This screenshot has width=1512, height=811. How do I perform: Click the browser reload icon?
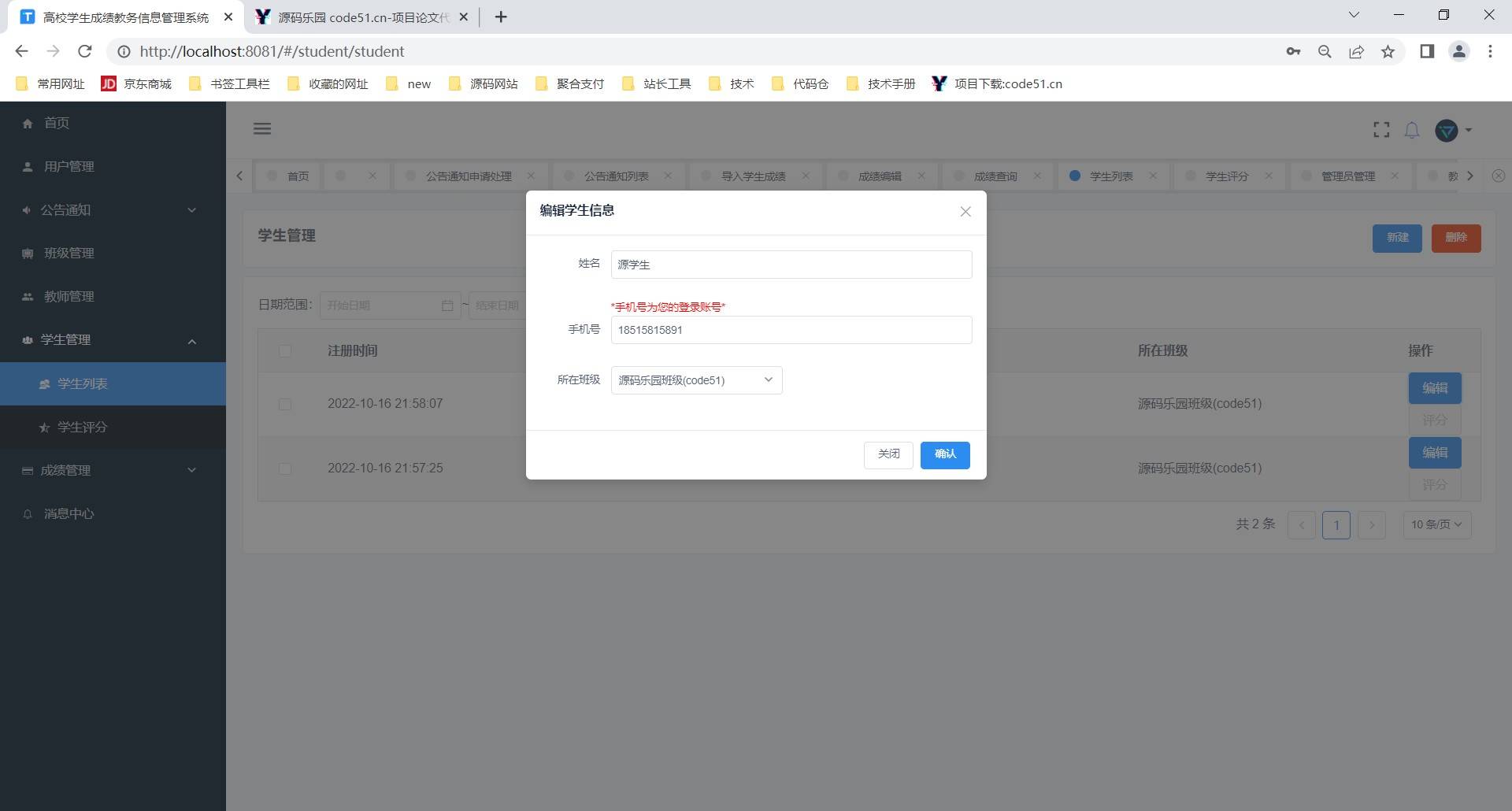pos(85,51)
